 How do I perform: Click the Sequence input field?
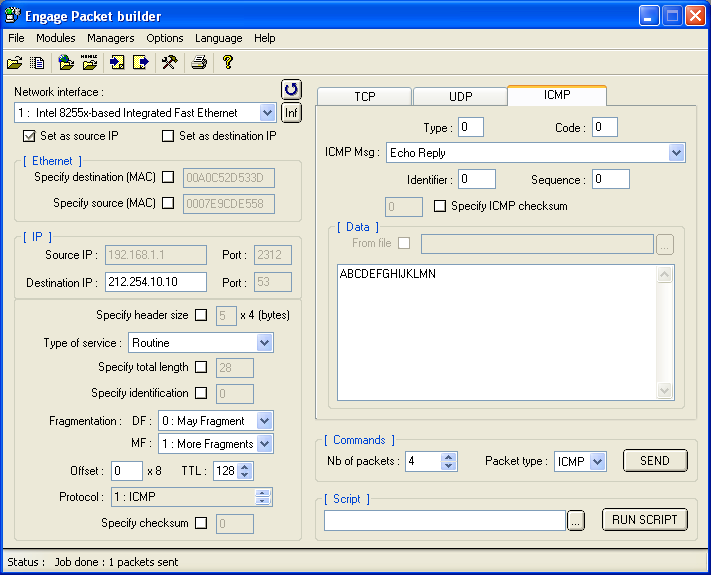[610, 179]
